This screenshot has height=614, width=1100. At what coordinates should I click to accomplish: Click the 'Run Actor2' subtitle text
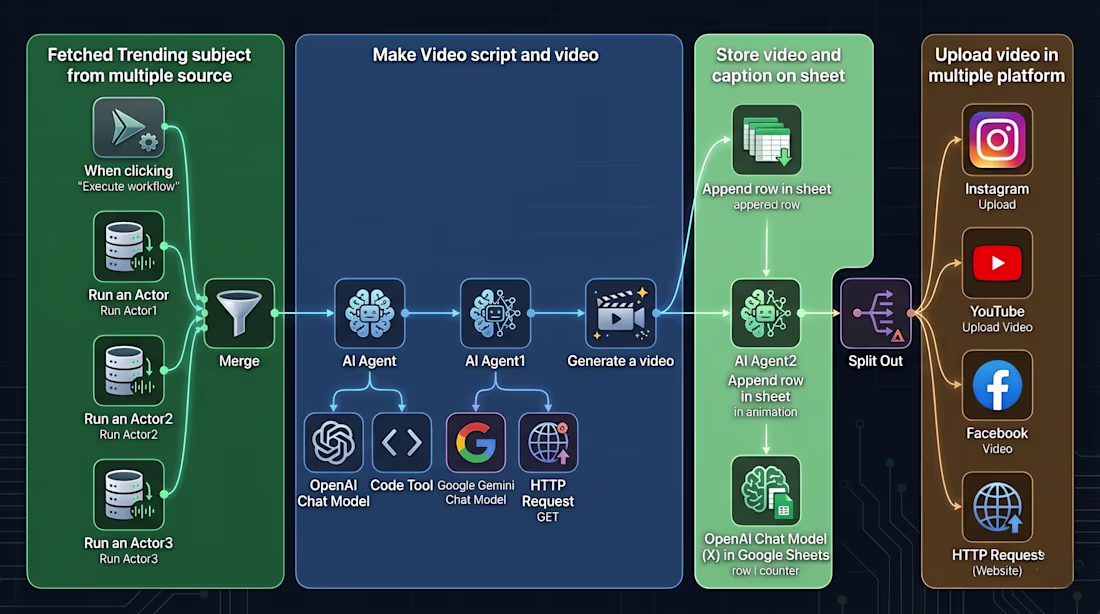128,435
